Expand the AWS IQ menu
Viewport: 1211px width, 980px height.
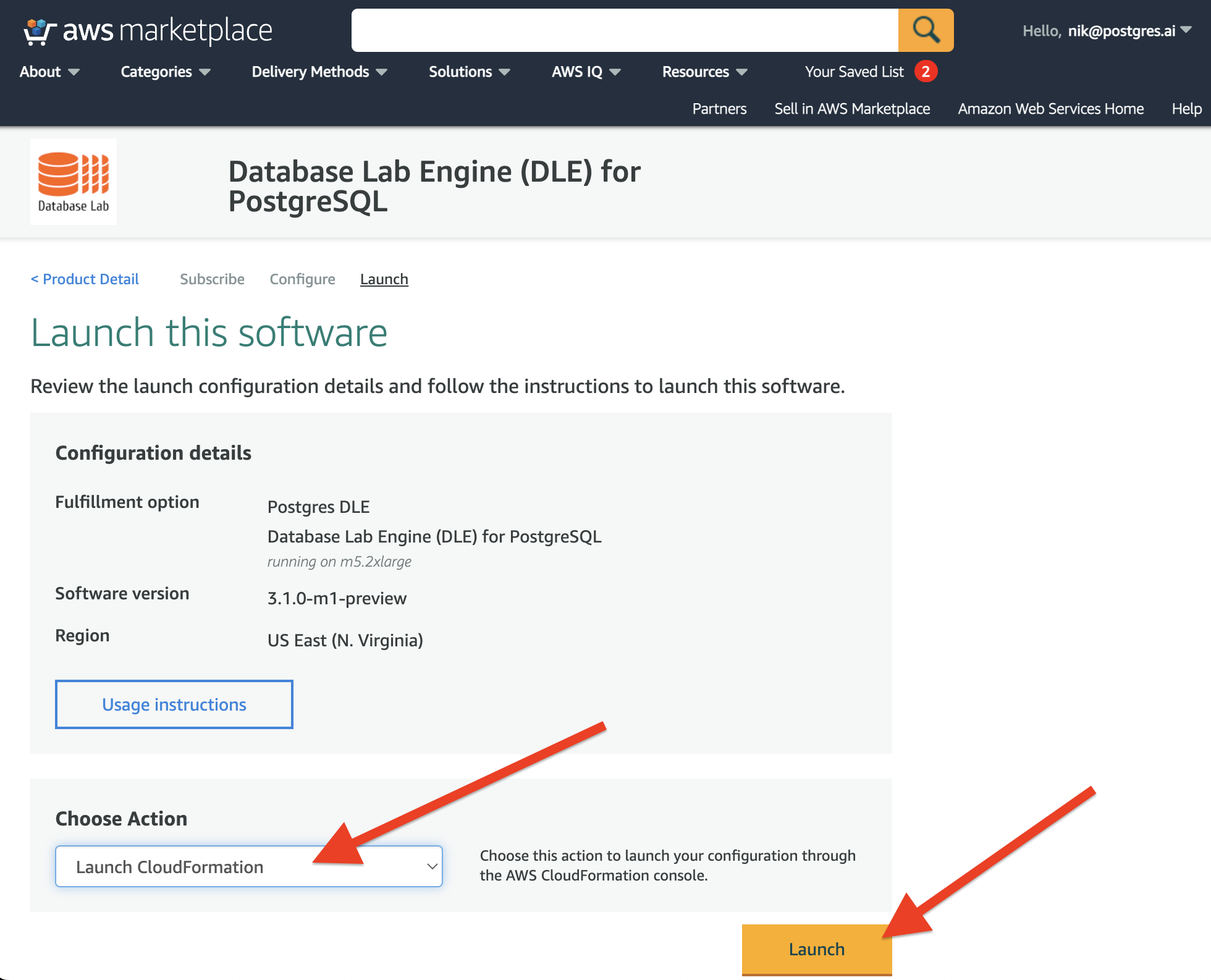[x=586, y=72]
